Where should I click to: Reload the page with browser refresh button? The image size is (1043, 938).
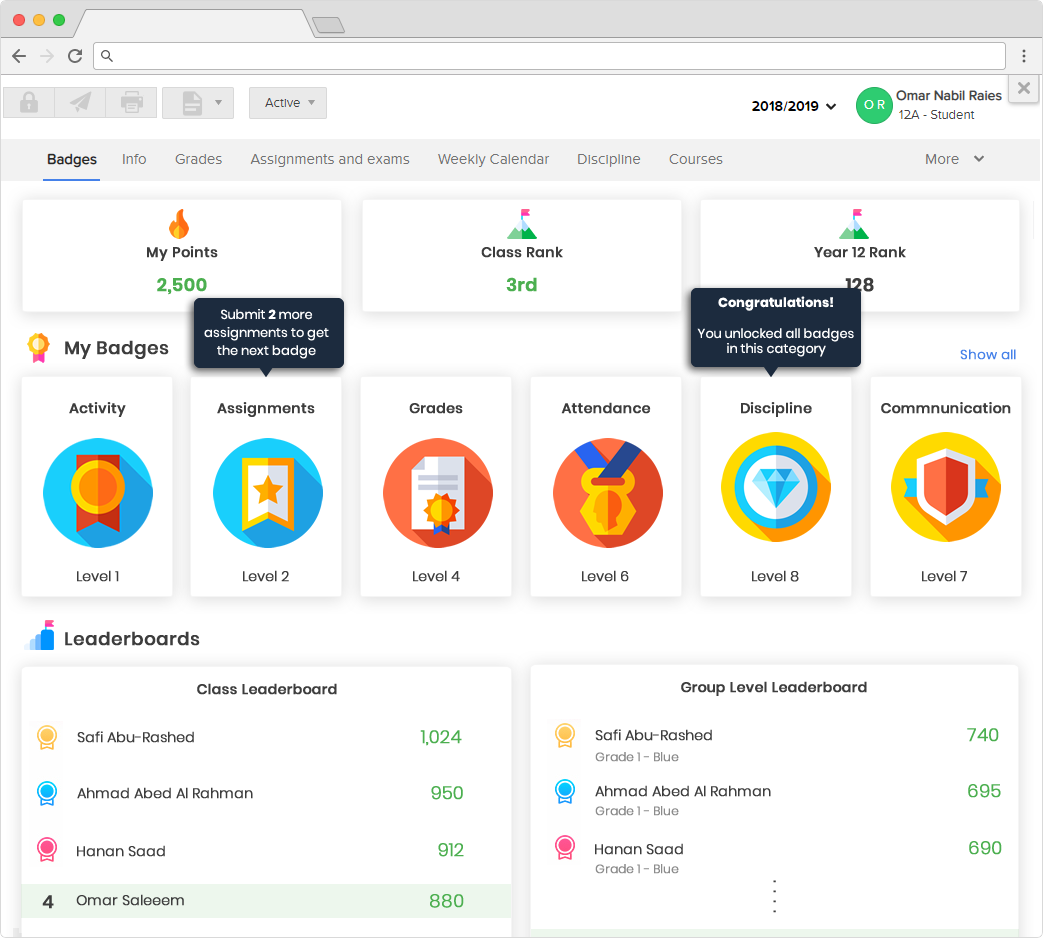tap(75, 56)
